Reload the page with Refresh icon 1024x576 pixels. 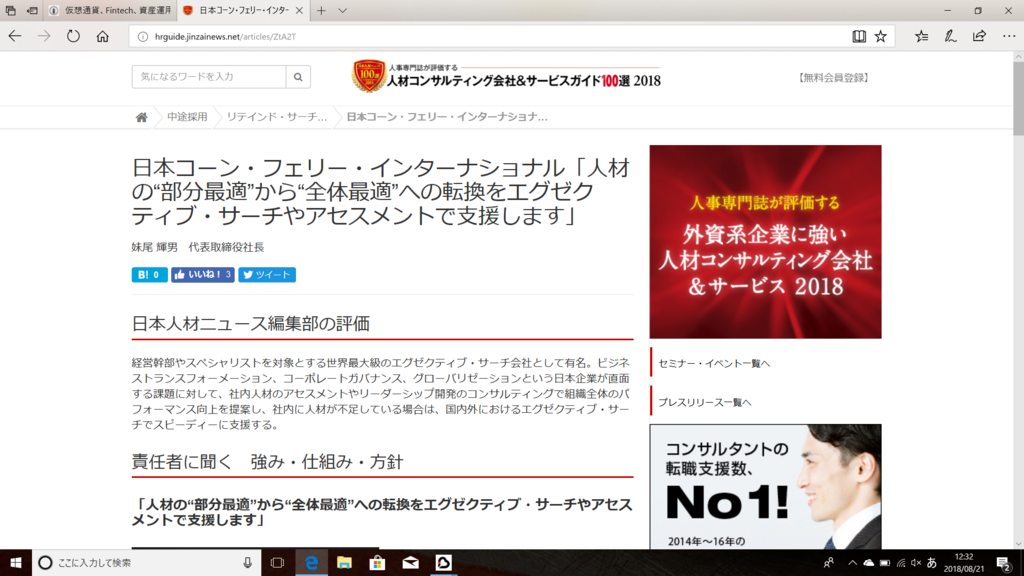tap(73, 37)
